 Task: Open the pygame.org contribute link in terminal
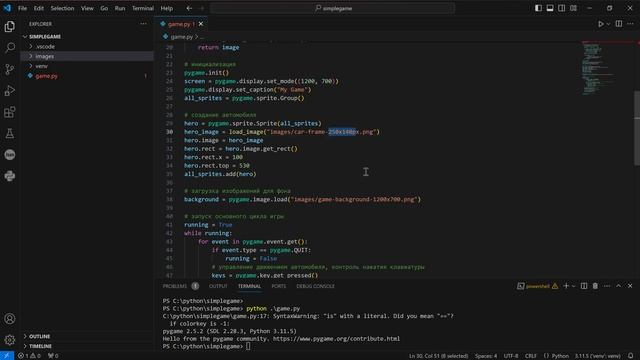tap(336, 339)
